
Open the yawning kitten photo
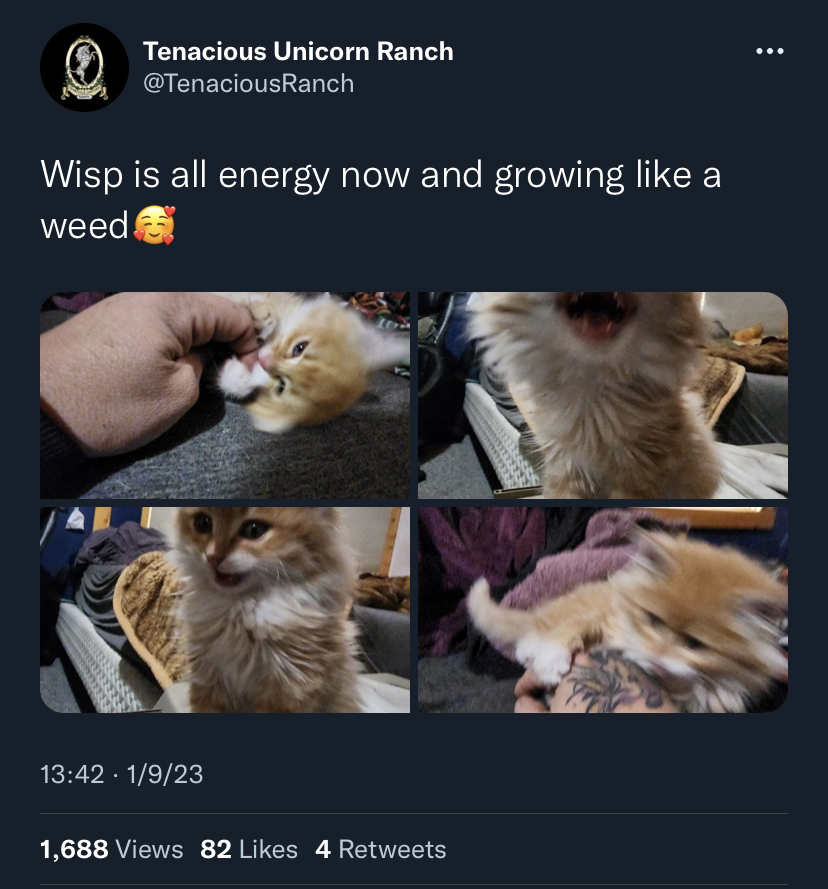(x=603, y=395)
